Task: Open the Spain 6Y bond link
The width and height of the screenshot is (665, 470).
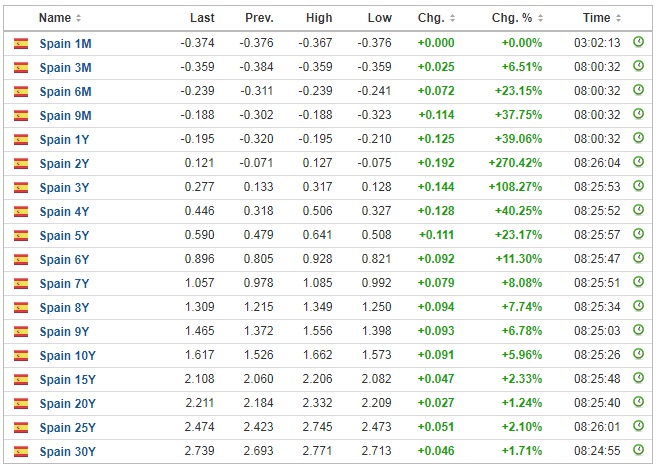Action: (64, 259)
